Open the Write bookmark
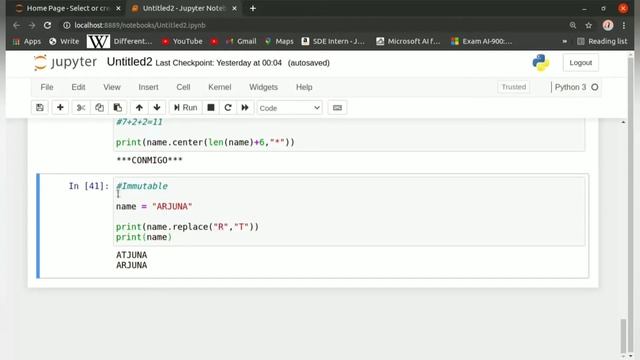 click(x=64, y=41)
